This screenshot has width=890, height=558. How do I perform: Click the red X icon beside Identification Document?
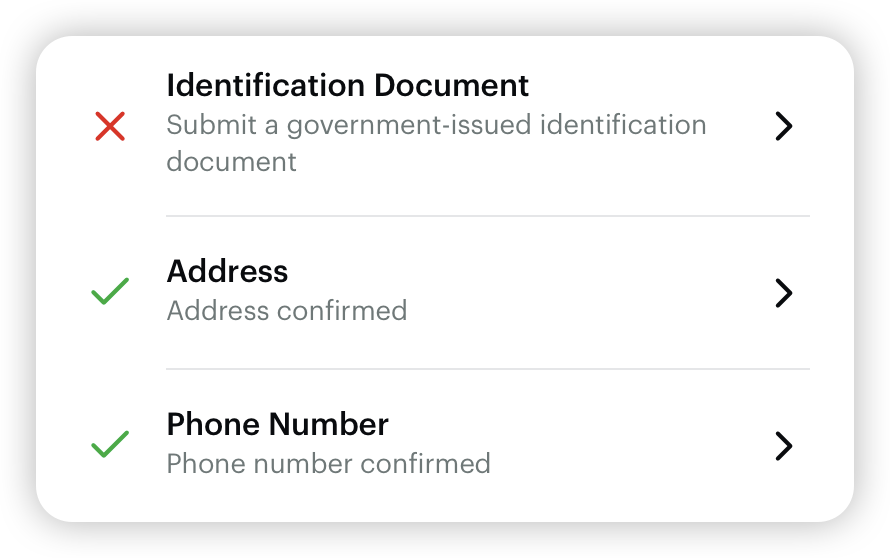110,126
